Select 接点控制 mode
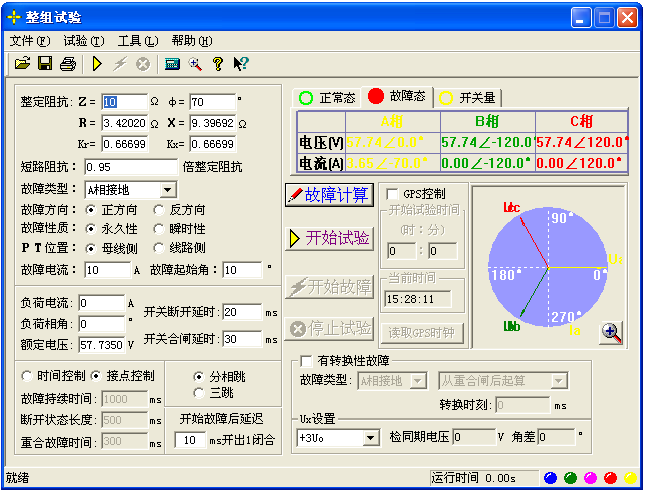 tap(96, 376)
